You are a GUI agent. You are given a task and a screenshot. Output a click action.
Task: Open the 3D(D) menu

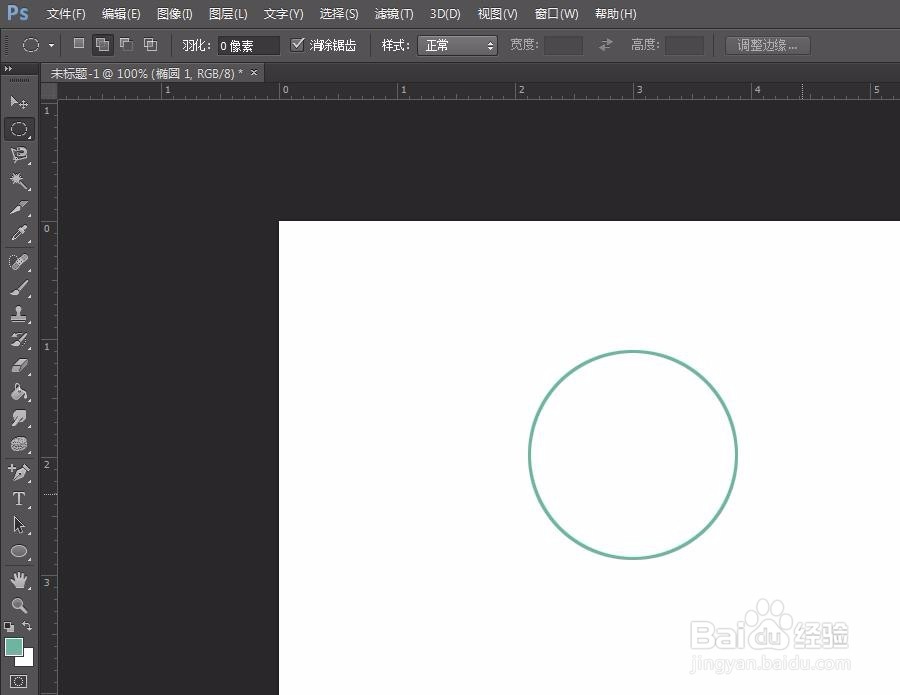[445, 14]
